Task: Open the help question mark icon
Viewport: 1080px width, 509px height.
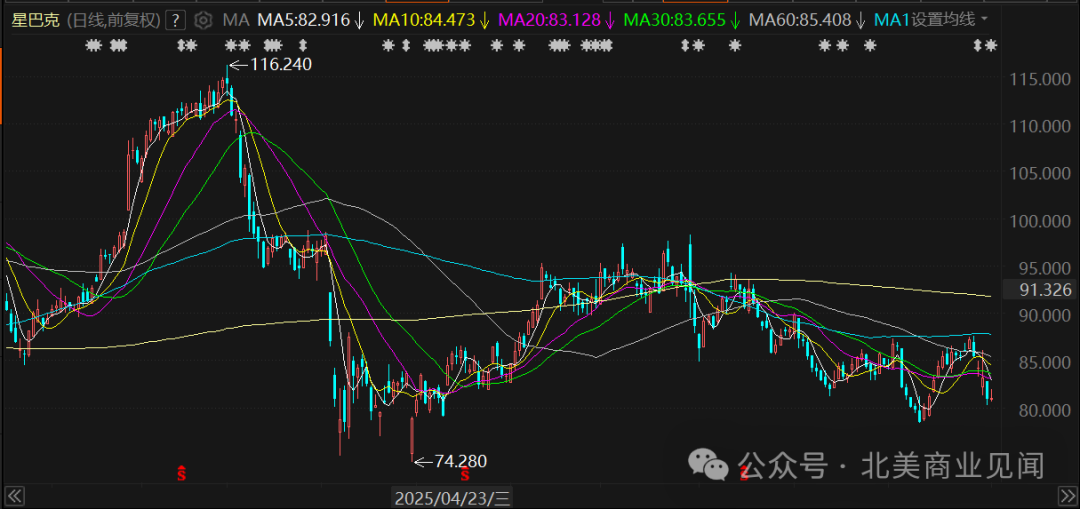Action: pos(176,19)
